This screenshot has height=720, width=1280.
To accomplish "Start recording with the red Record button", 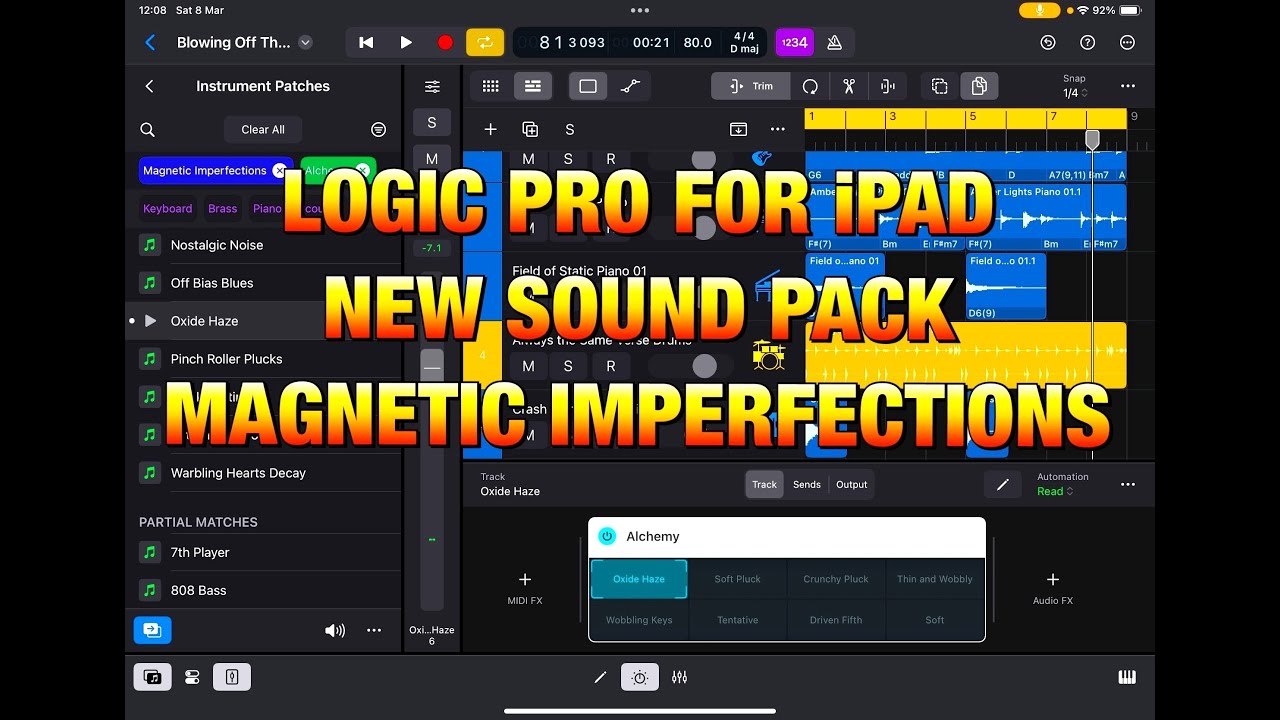I will [445, 42].
